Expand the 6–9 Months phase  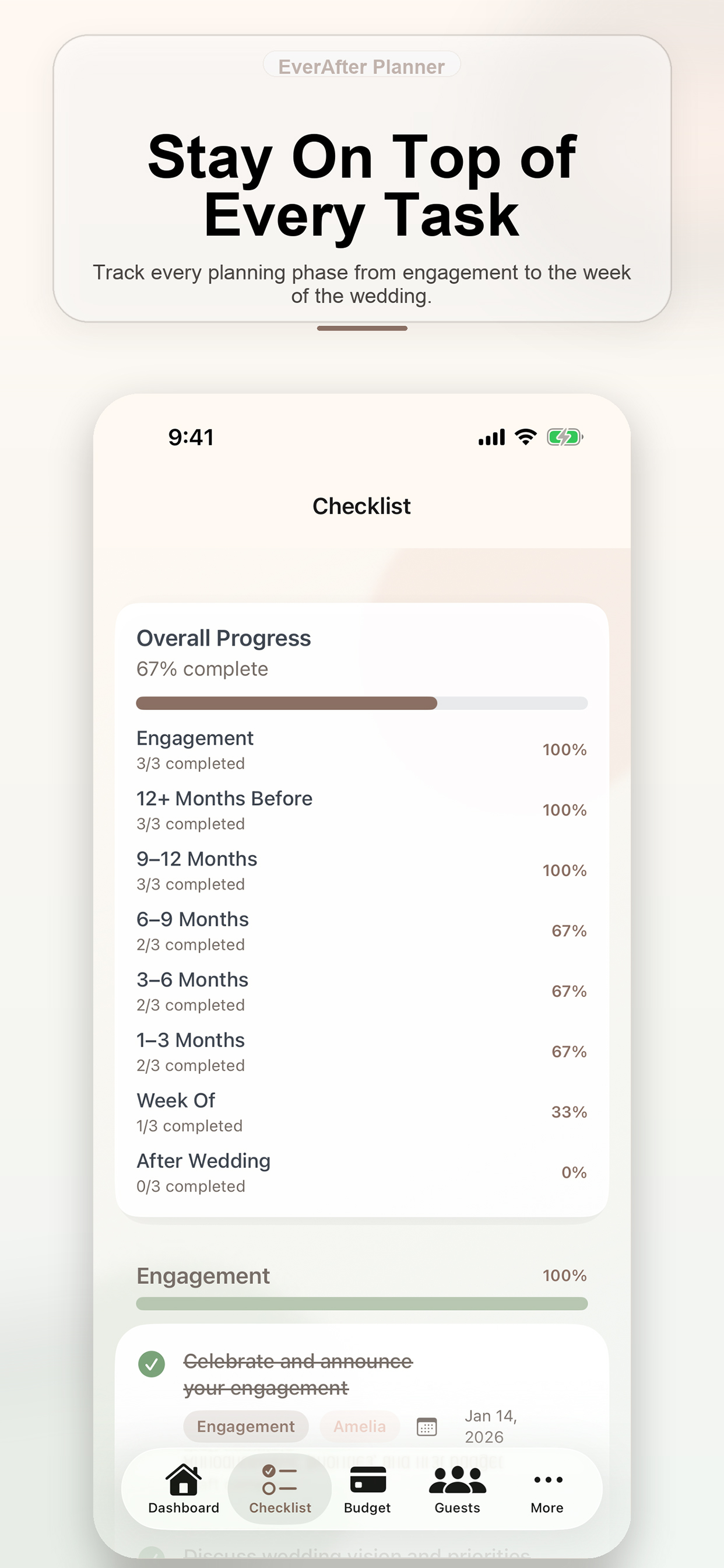click(x=361, y=930)
